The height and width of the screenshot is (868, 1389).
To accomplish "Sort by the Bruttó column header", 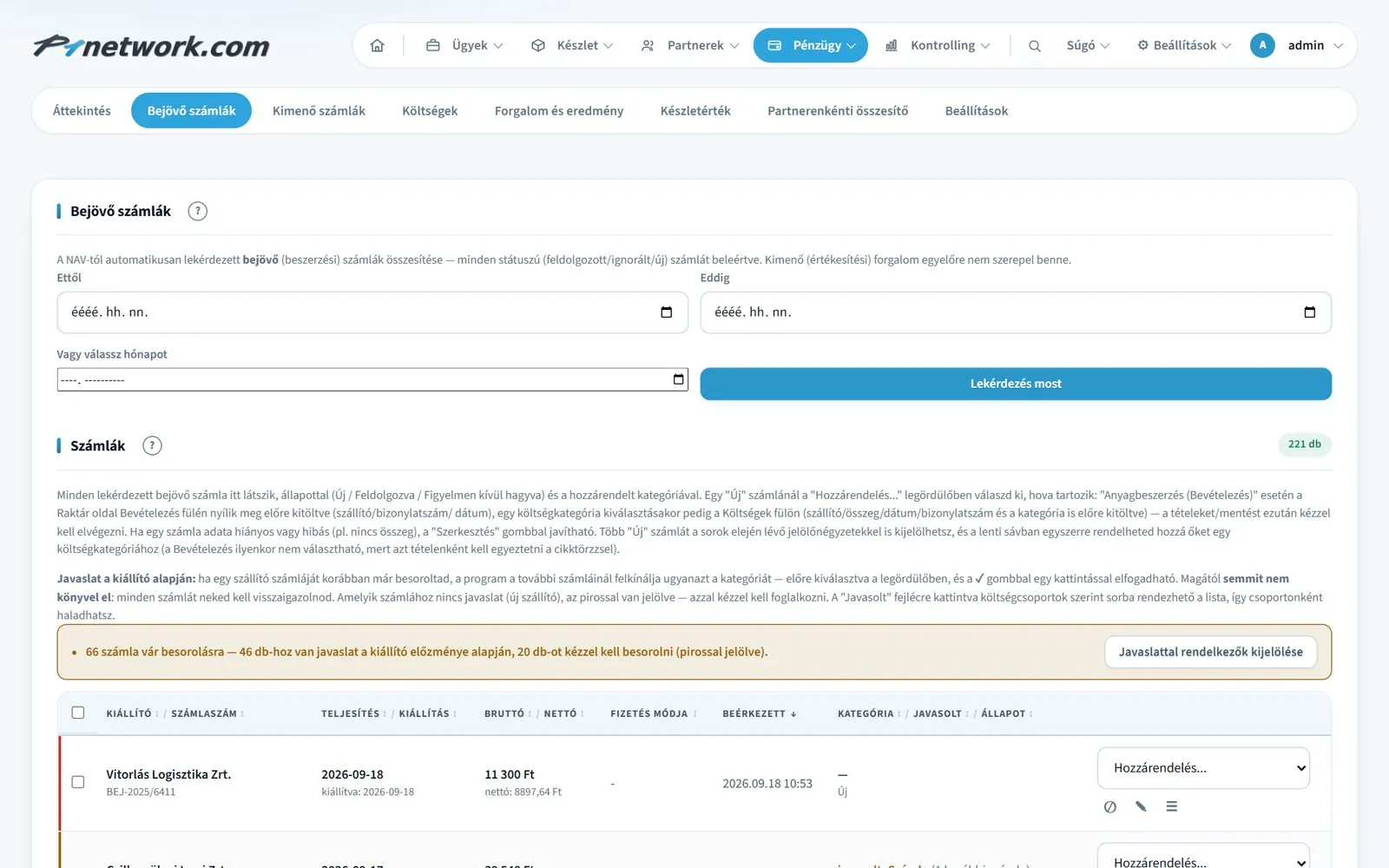I will coord(508,713).
